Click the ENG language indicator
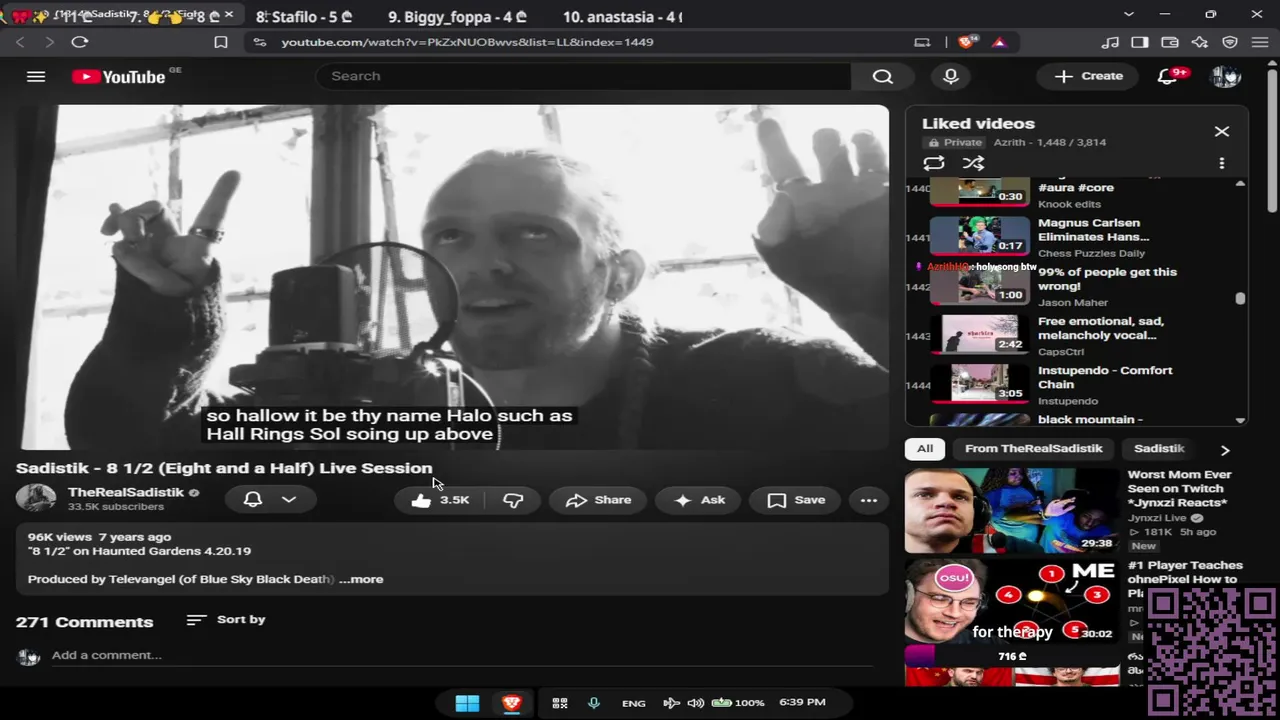Viewport: 1280px width, 720px height. 633,703
